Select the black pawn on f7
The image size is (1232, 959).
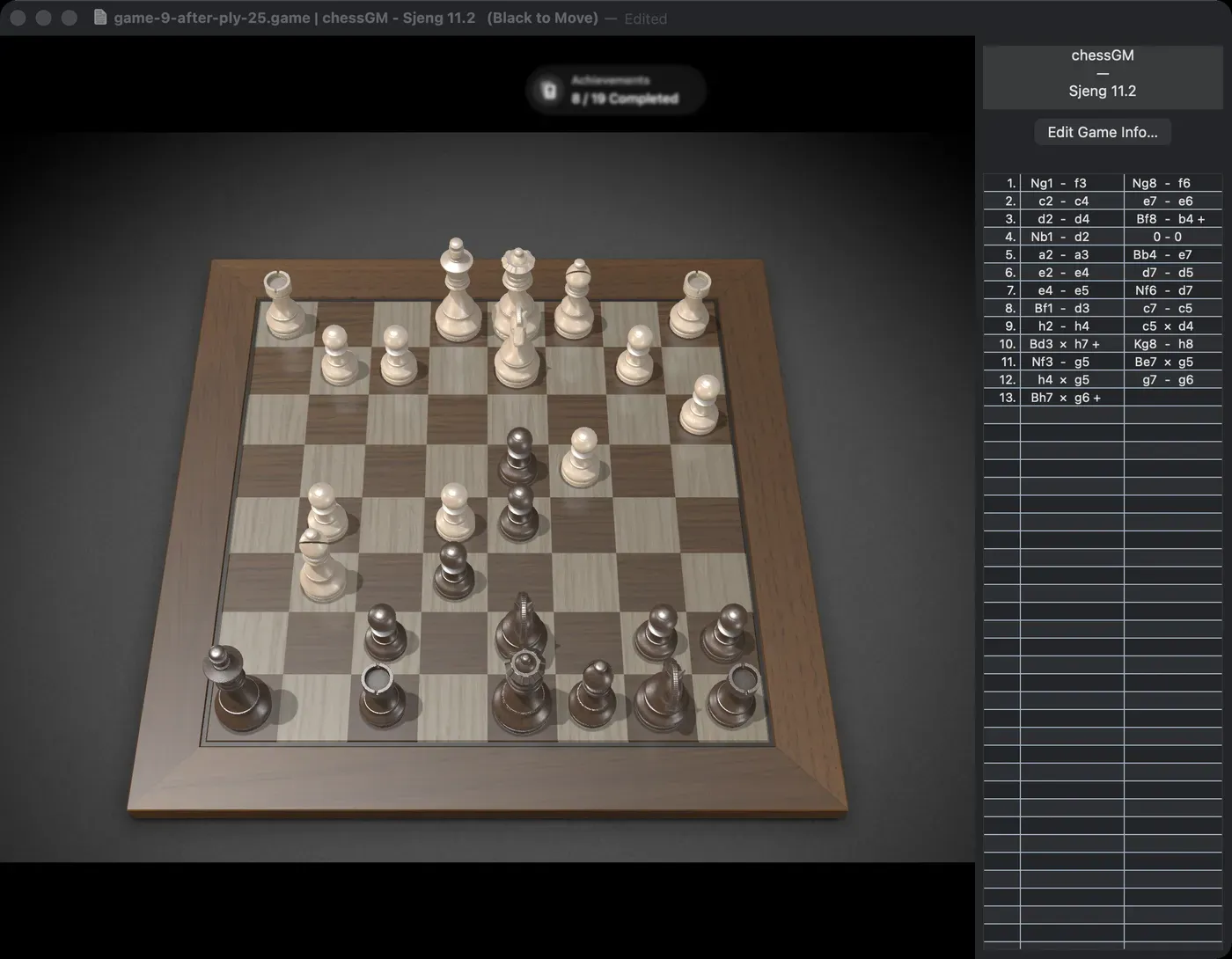(385, 632)
